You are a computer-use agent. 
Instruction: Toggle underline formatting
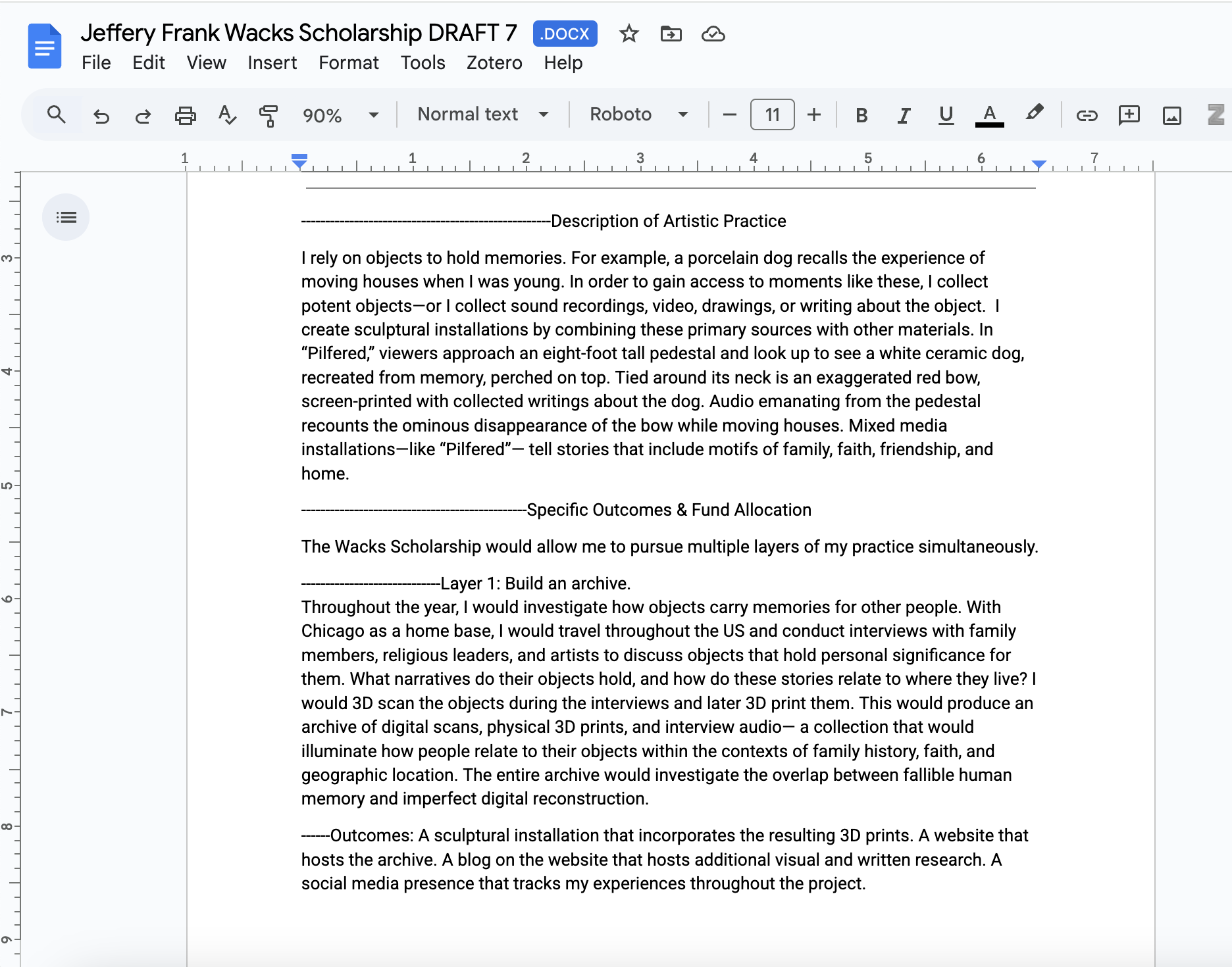946,116
